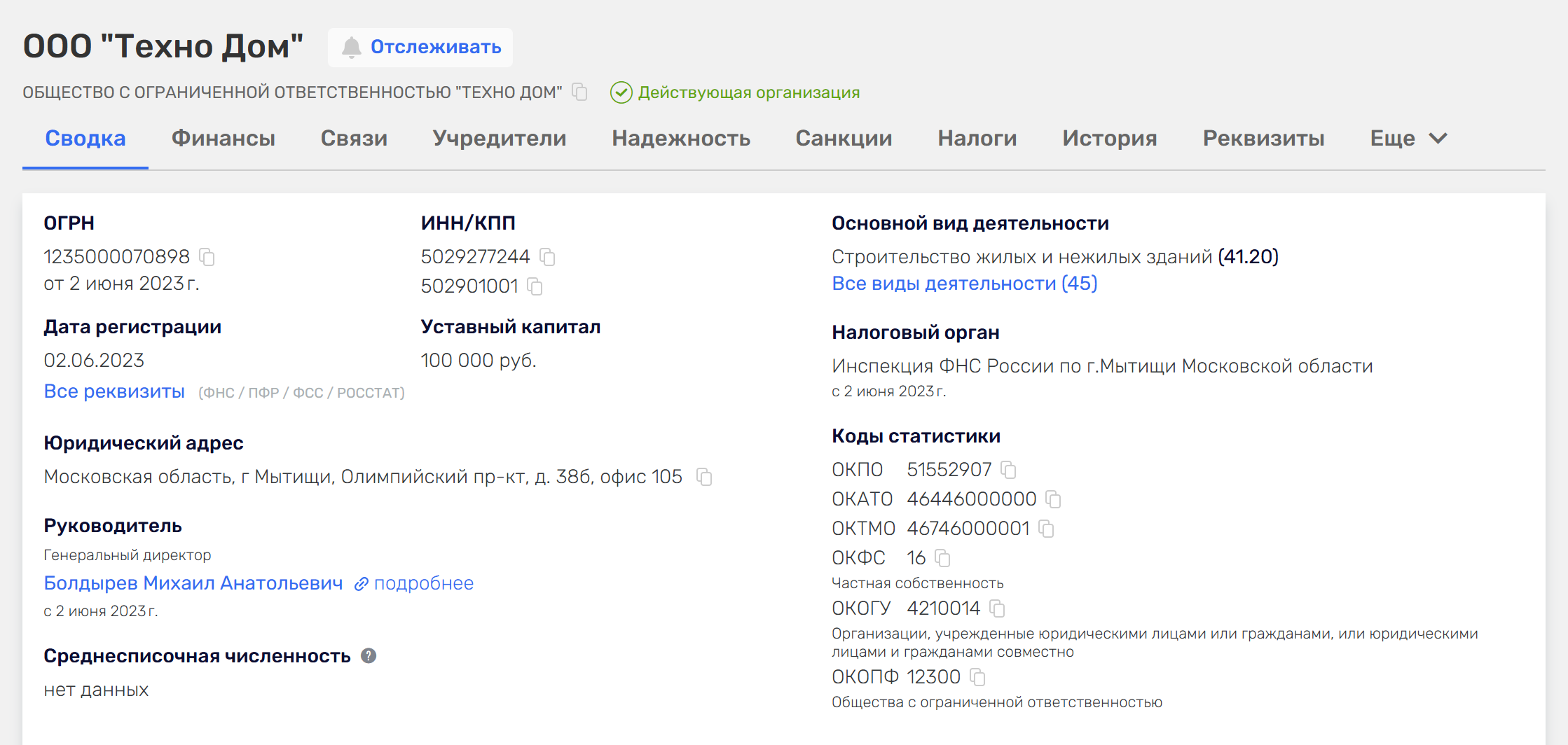Screen dimensions: 1568x745
Task: Copy OKPO code 51552907
Action: (1008, 470)
